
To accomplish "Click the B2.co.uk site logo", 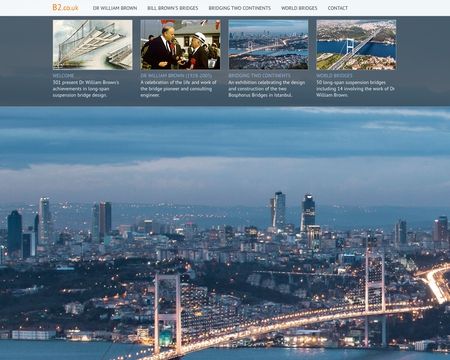I will point(65,7).
